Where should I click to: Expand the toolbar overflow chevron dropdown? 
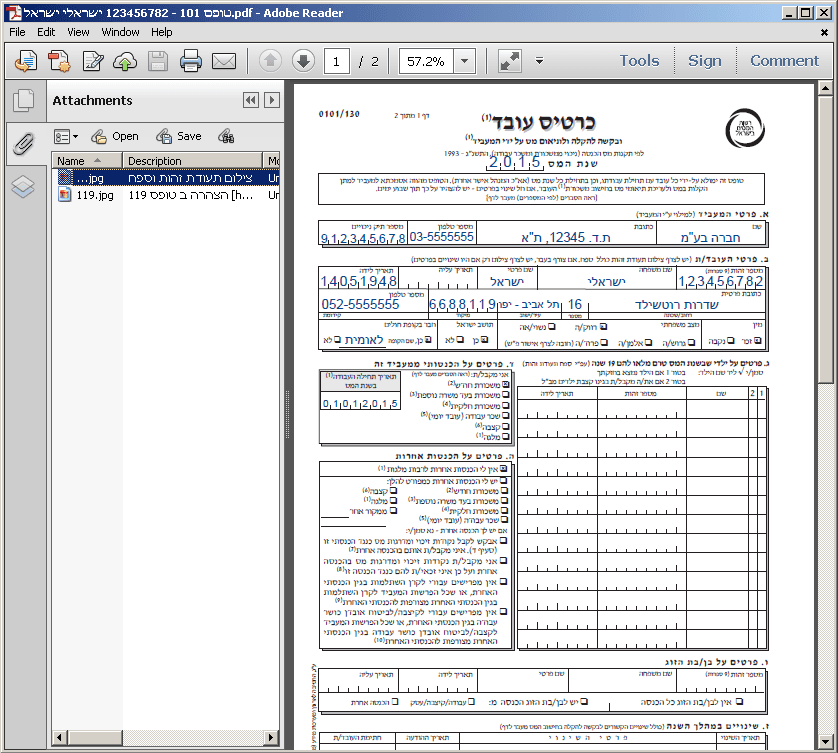click(x=539, y=61)
